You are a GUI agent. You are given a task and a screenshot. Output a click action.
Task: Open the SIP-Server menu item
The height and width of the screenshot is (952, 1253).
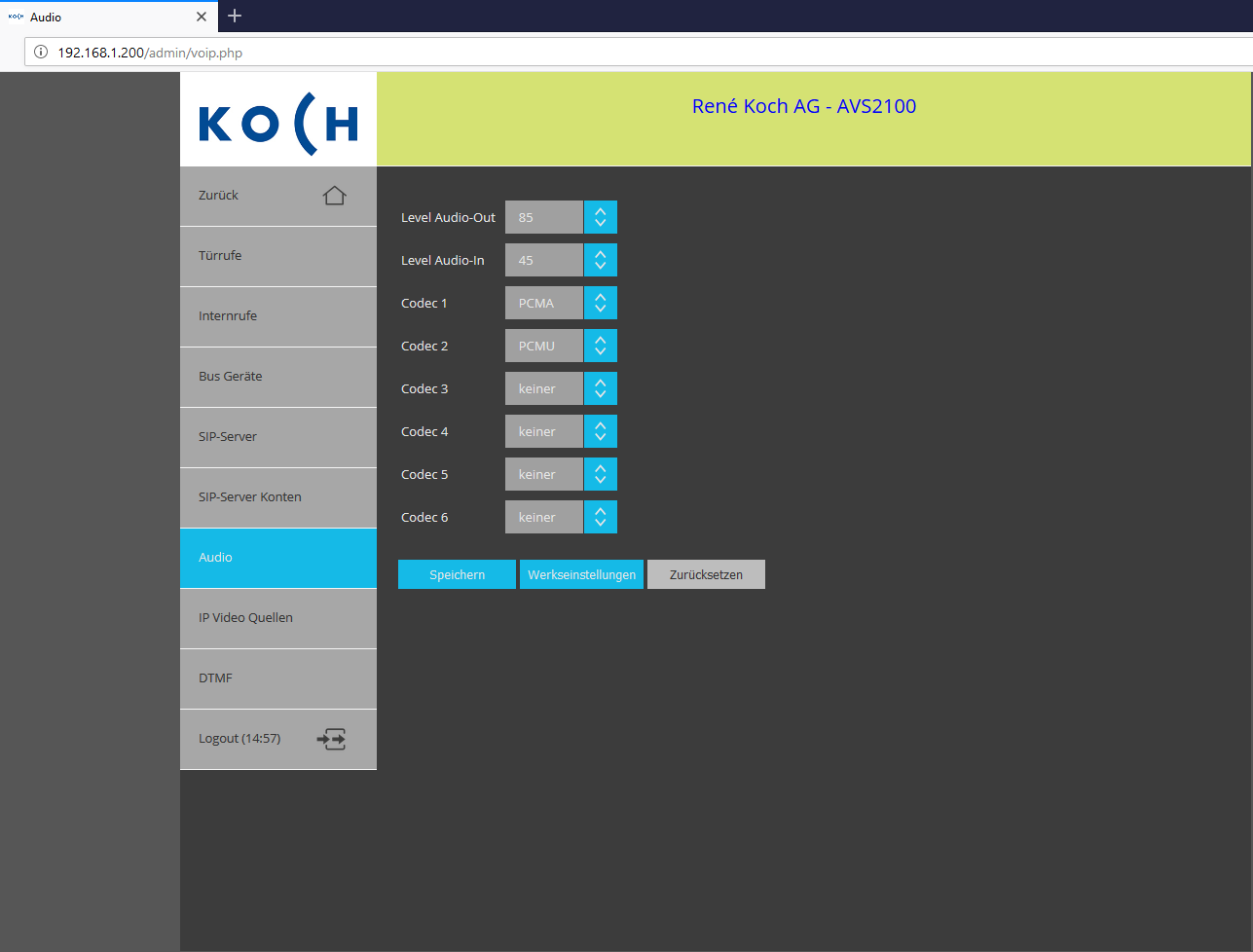click(278, 437)
